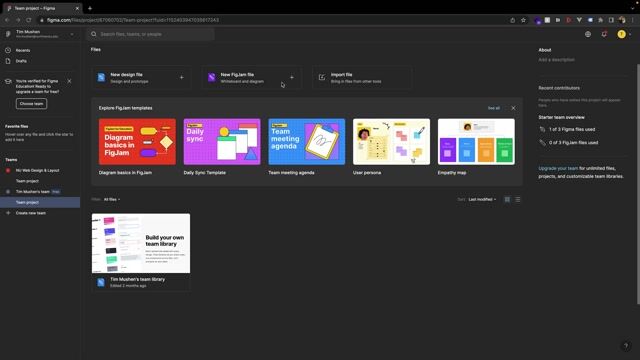Click the blue design file icon

pos(101,78)
